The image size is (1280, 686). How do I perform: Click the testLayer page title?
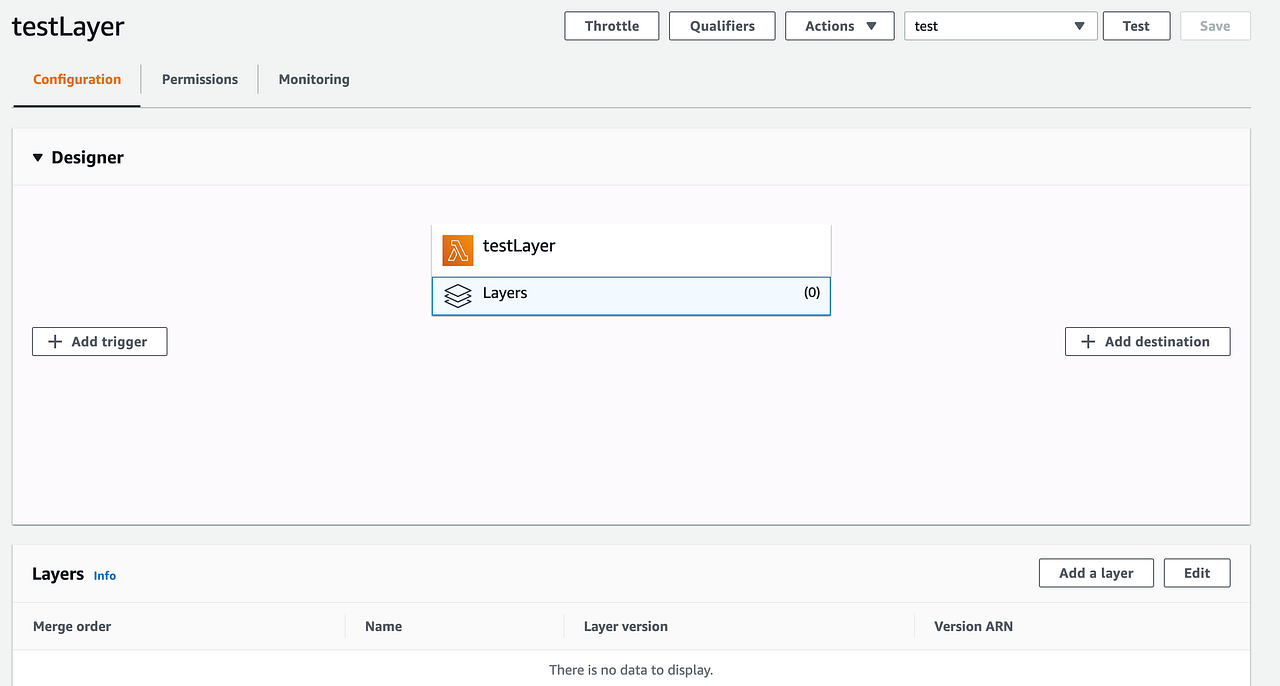click(66, 27)
